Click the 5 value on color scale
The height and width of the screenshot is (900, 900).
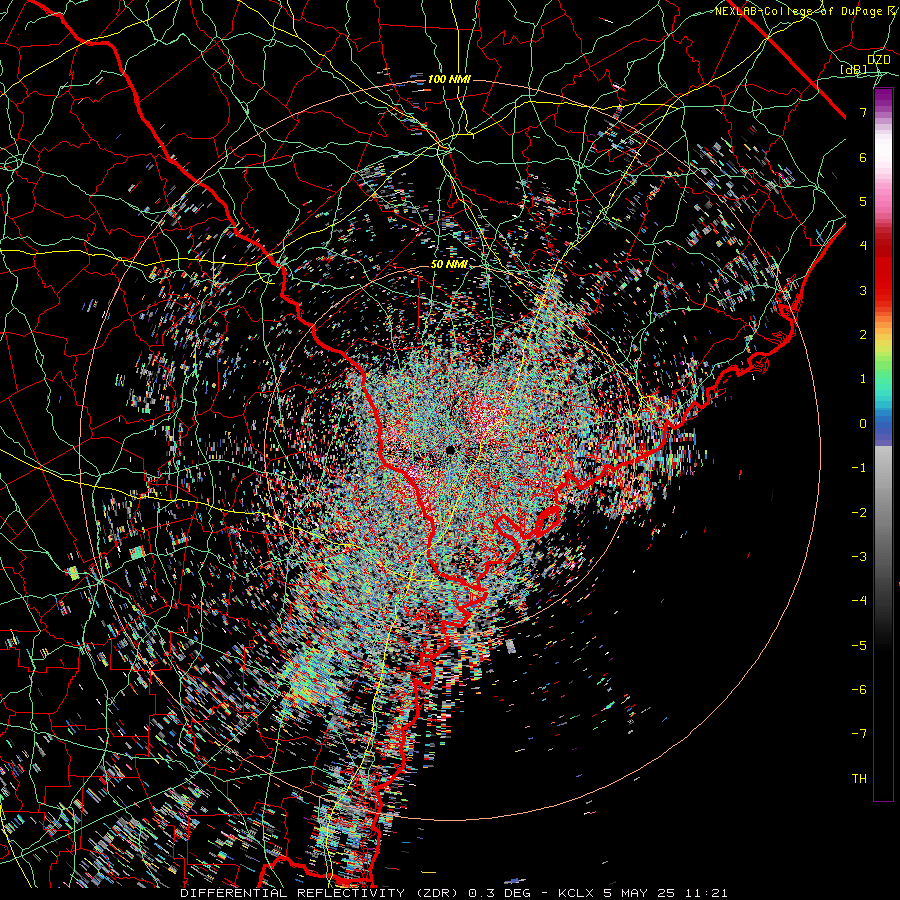pos(863,201)
